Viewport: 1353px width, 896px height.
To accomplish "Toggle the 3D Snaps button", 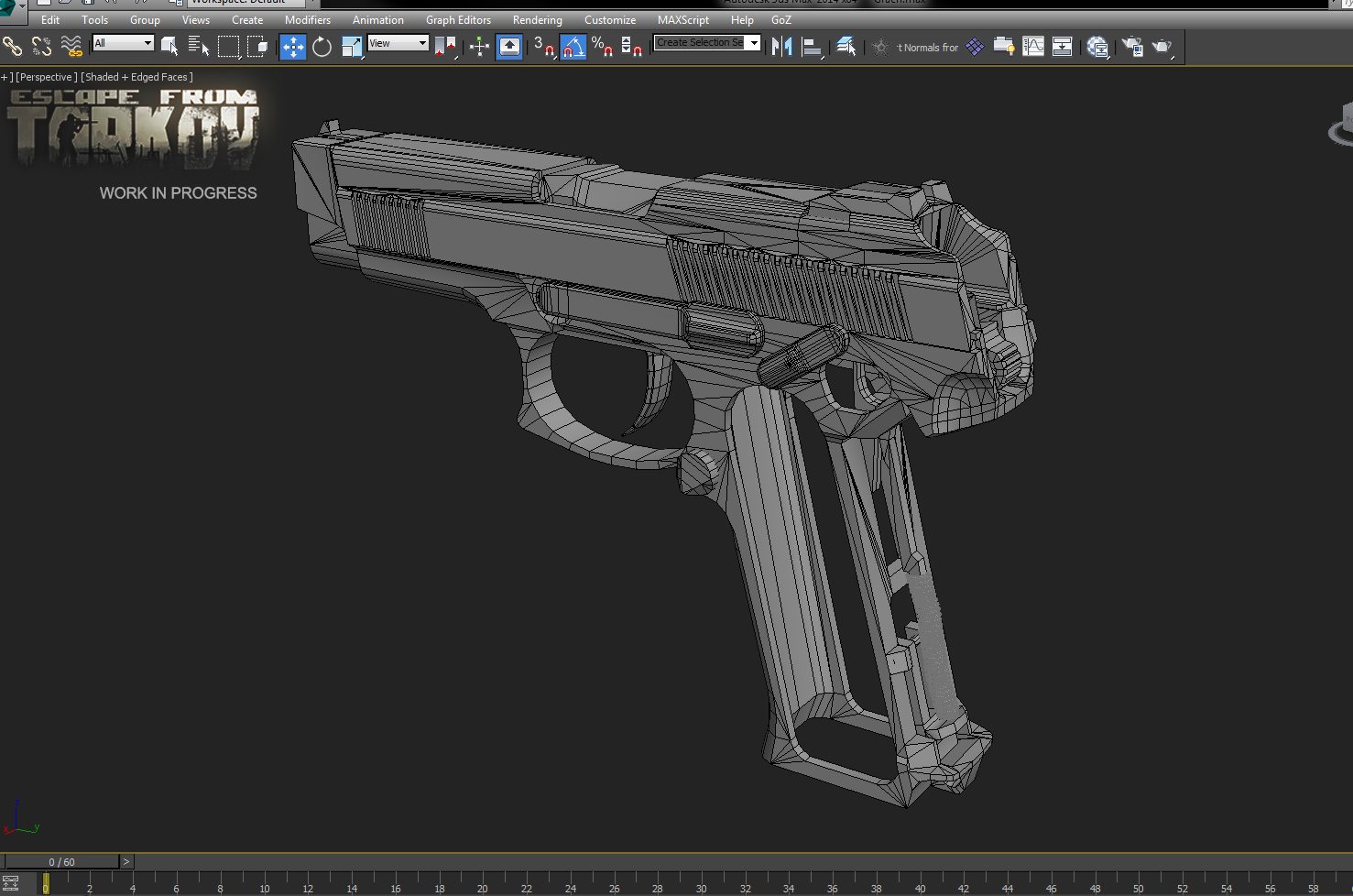I will click(x=544, y=47).
